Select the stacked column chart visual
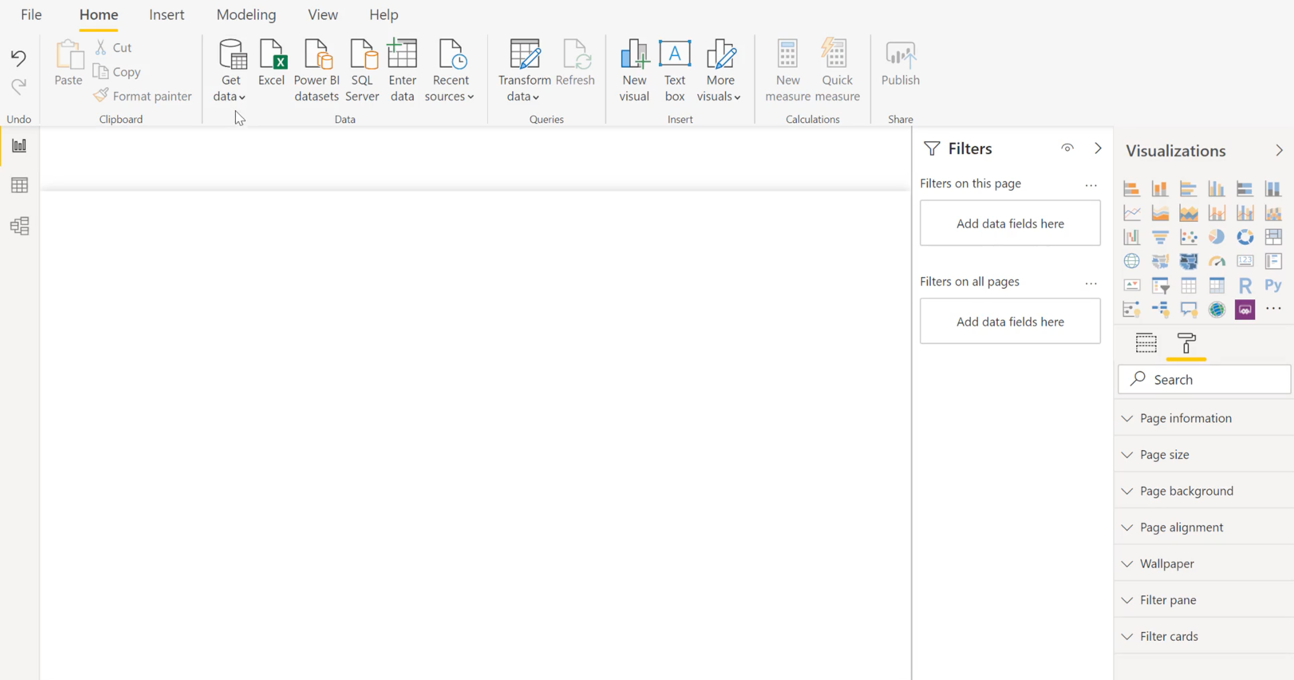1294x680 pixels. click(x=1160, y=188)
